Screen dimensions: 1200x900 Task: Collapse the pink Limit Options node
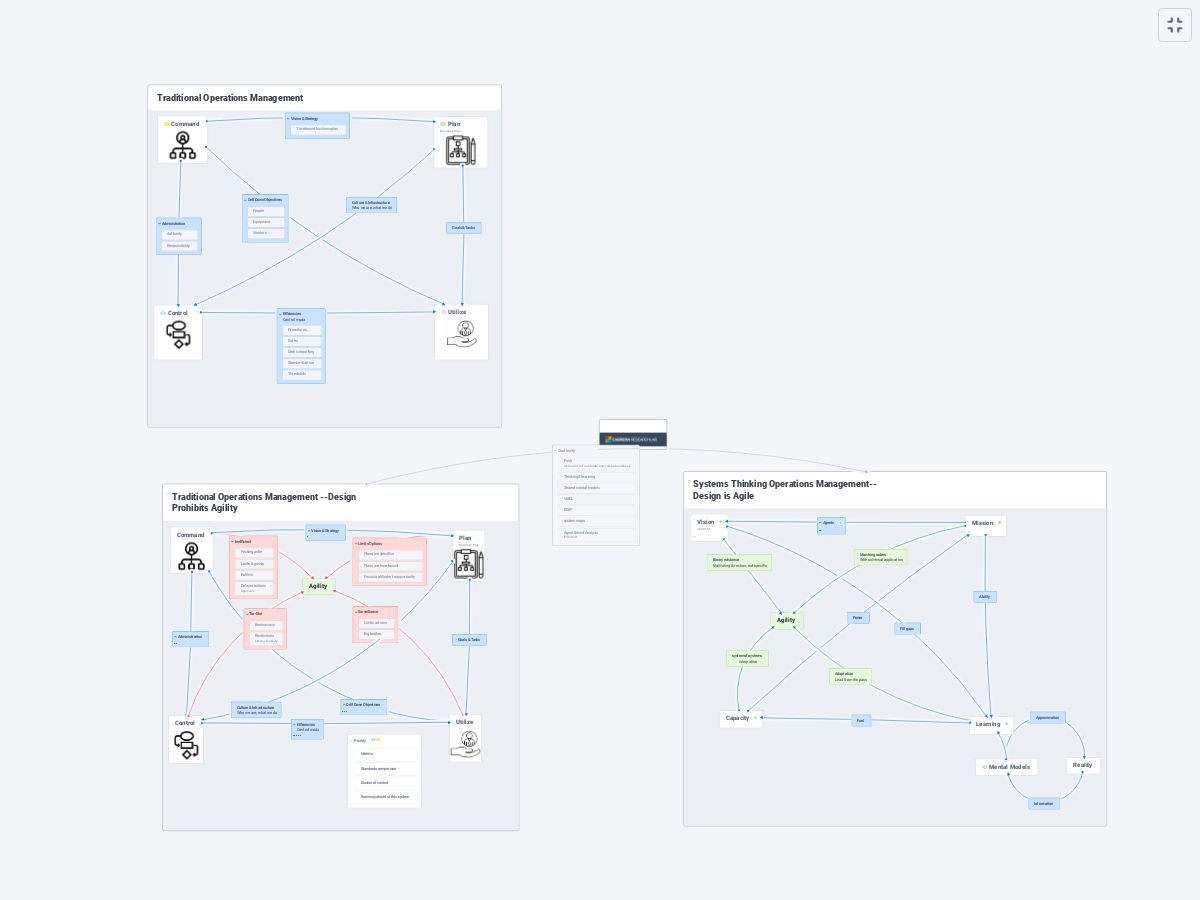coord(356,544)
